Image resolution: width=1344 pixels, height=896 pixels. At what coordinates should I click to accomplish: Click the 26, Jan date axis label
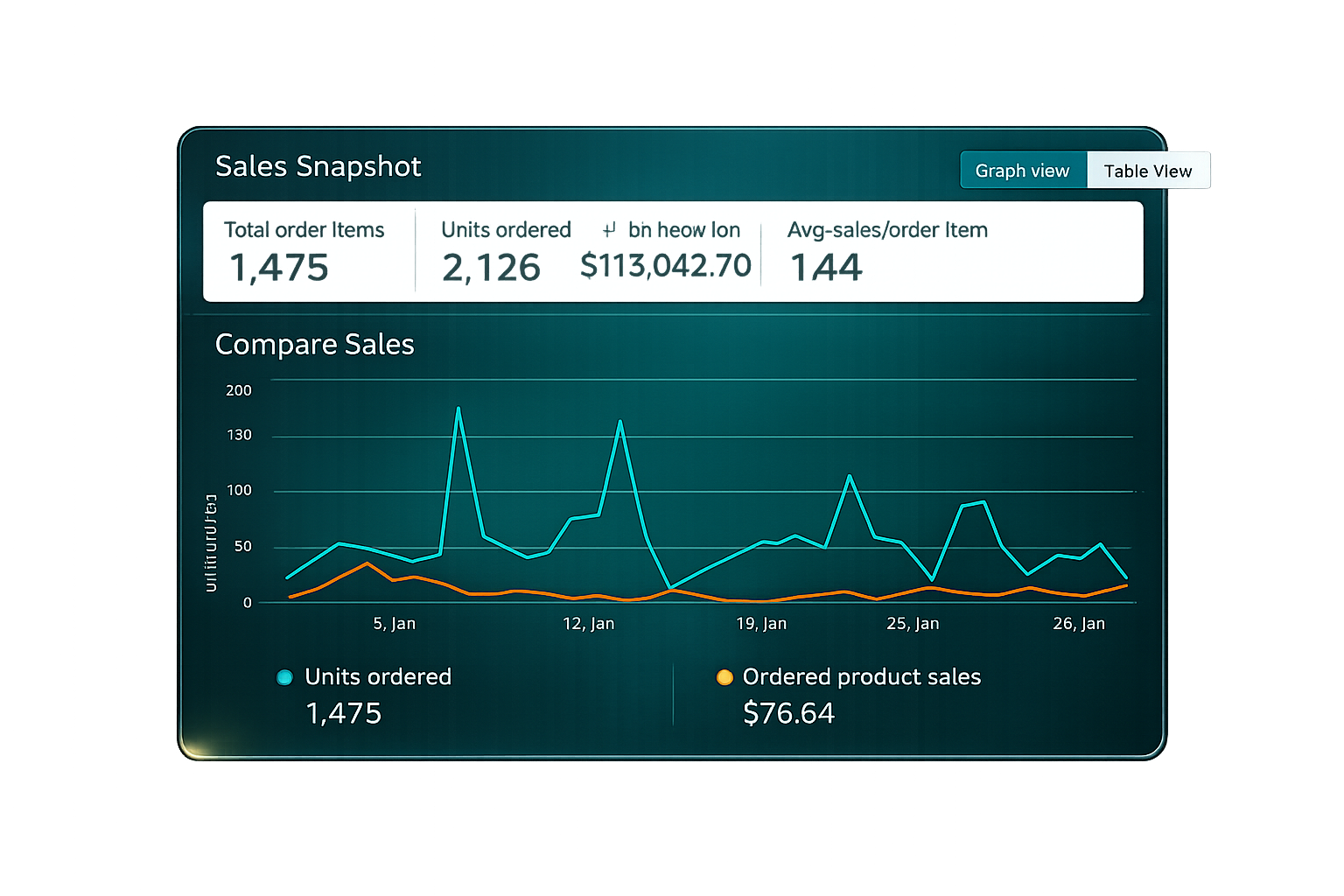pos(1079,624)
